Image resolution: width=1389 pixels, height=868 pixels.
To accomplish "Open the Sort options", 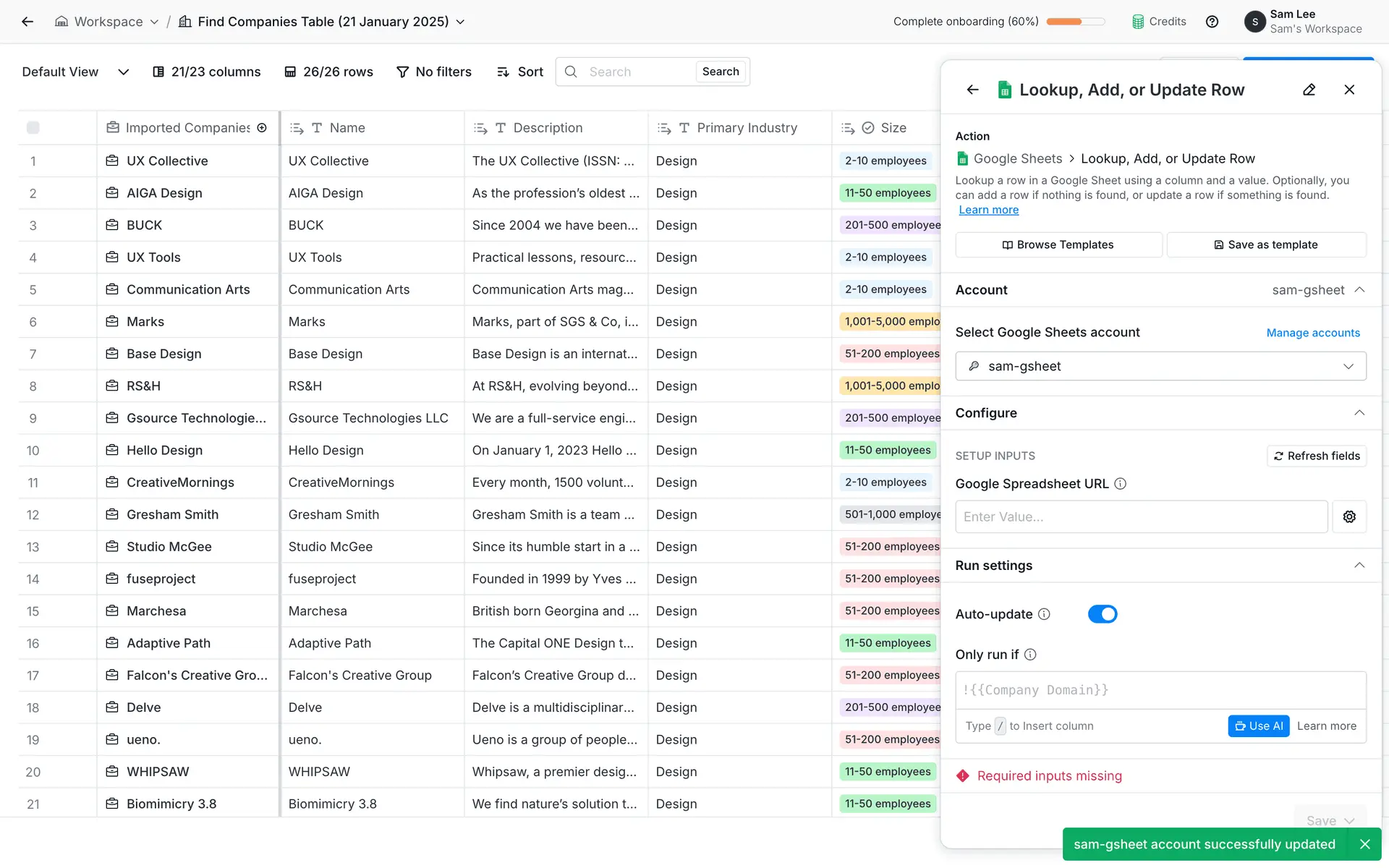I will 520,72.
